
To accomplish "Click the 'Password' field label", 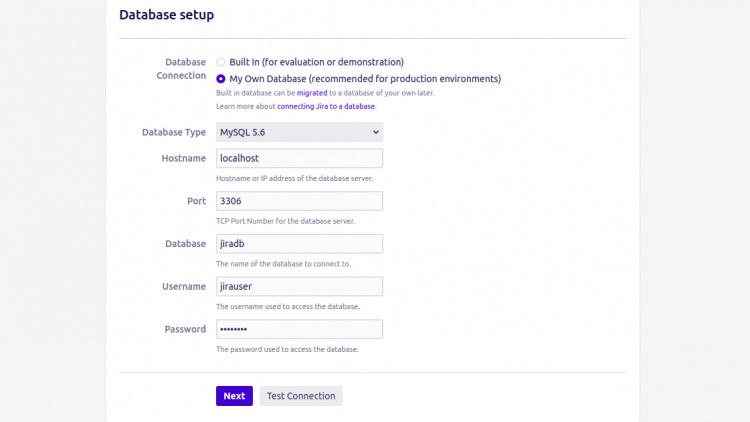I will (184, 329).
